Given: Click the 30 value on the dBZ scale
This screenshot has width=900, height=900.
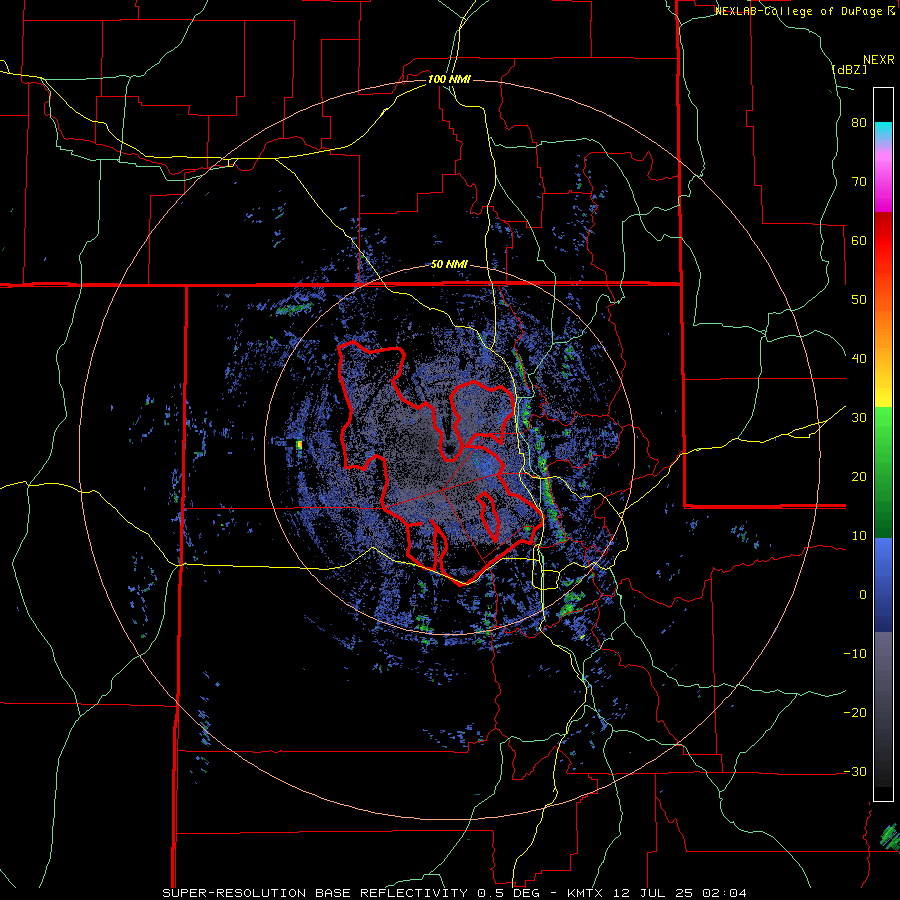Looking at the screenshot, I should [x=859, y=418].
